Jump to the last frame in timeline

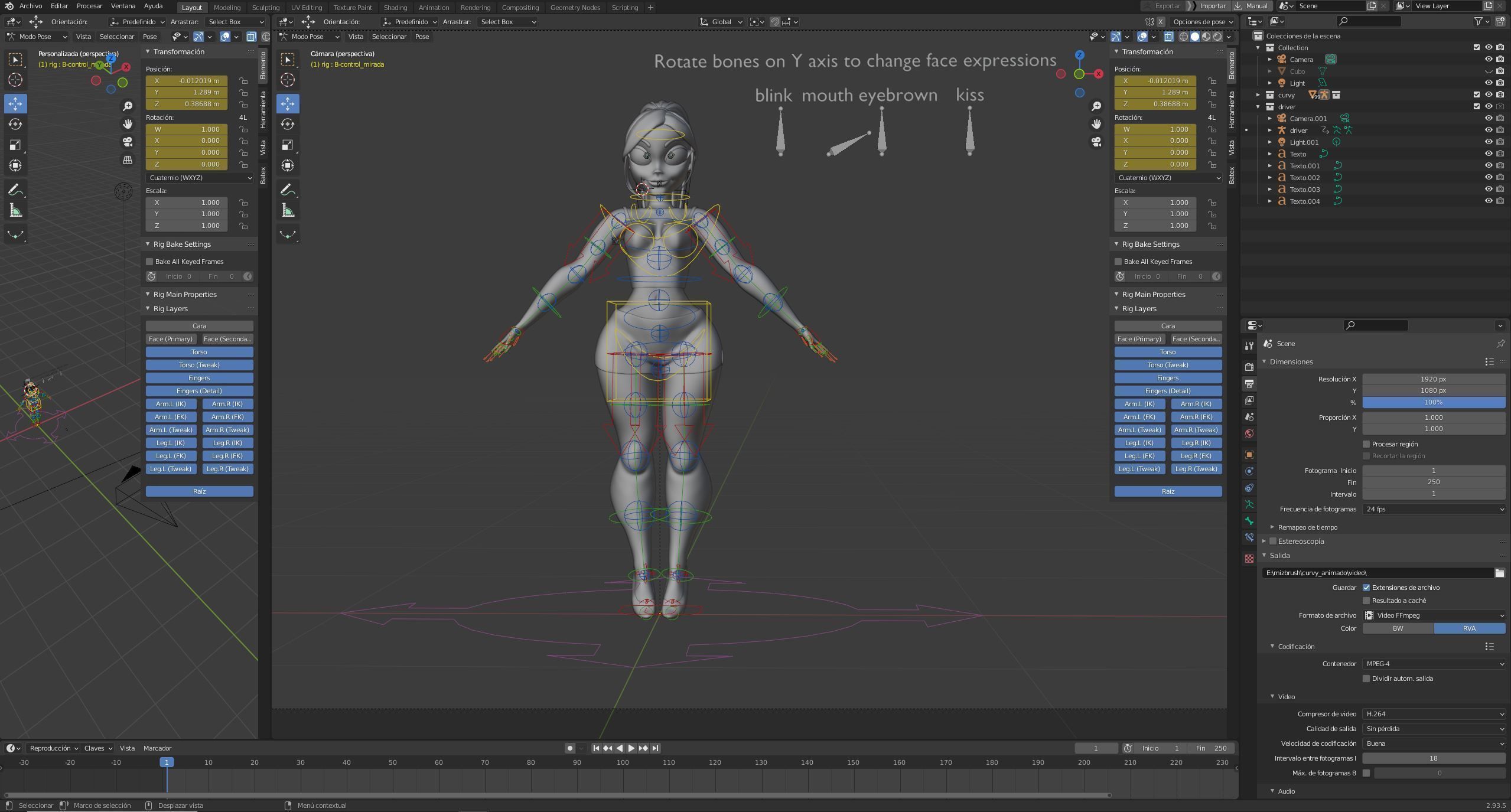tap(655, 748)
